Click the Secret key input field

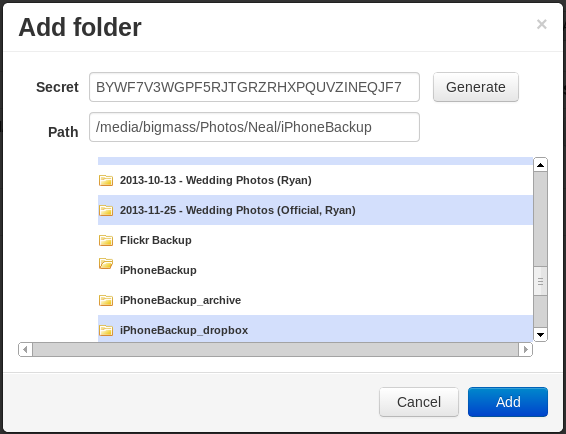coord(254,87)
